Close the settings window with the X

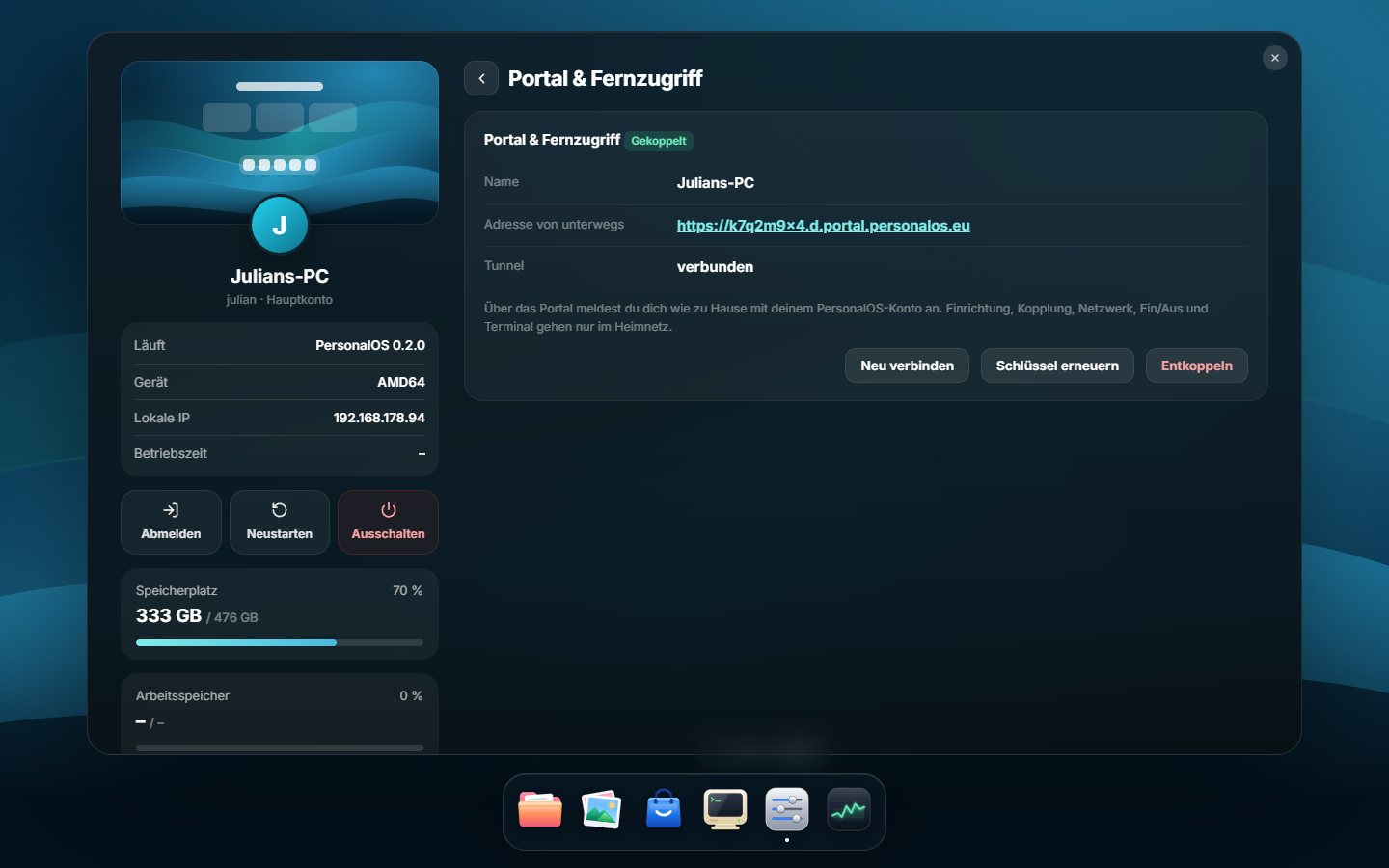tap(1275, 58)
